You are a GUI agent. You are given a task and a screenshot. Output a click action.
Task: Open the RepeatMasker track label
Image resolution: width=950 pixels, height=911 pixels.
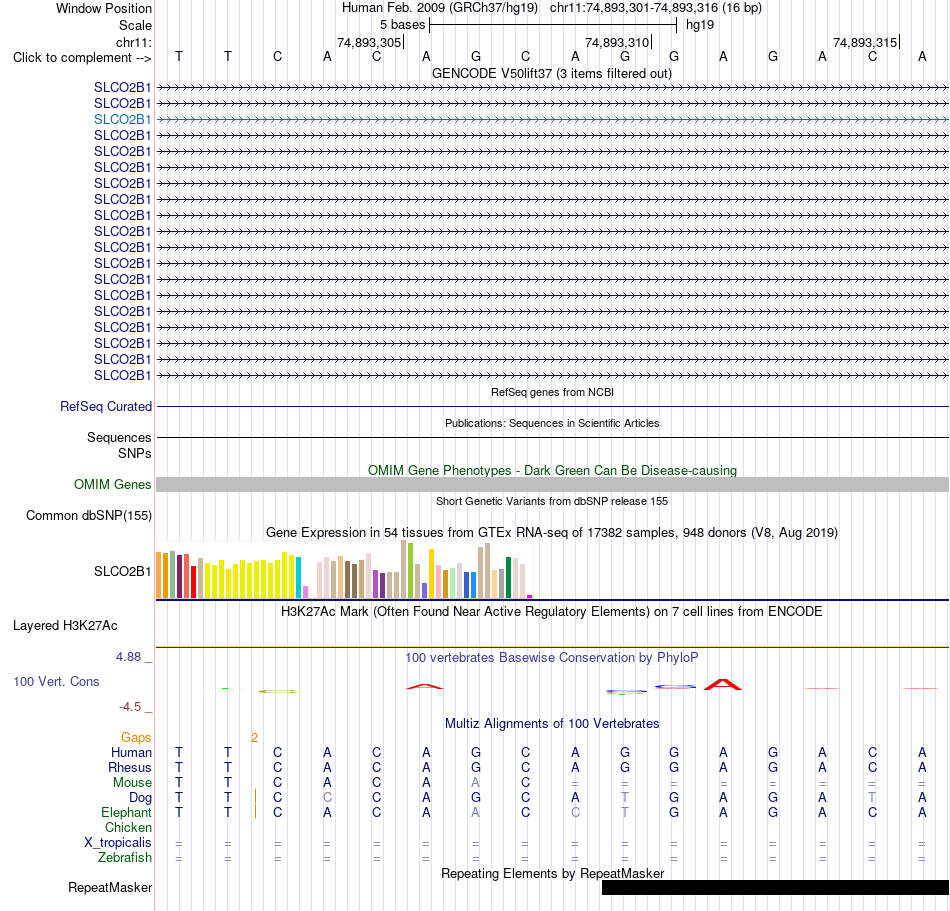[110, 887]
